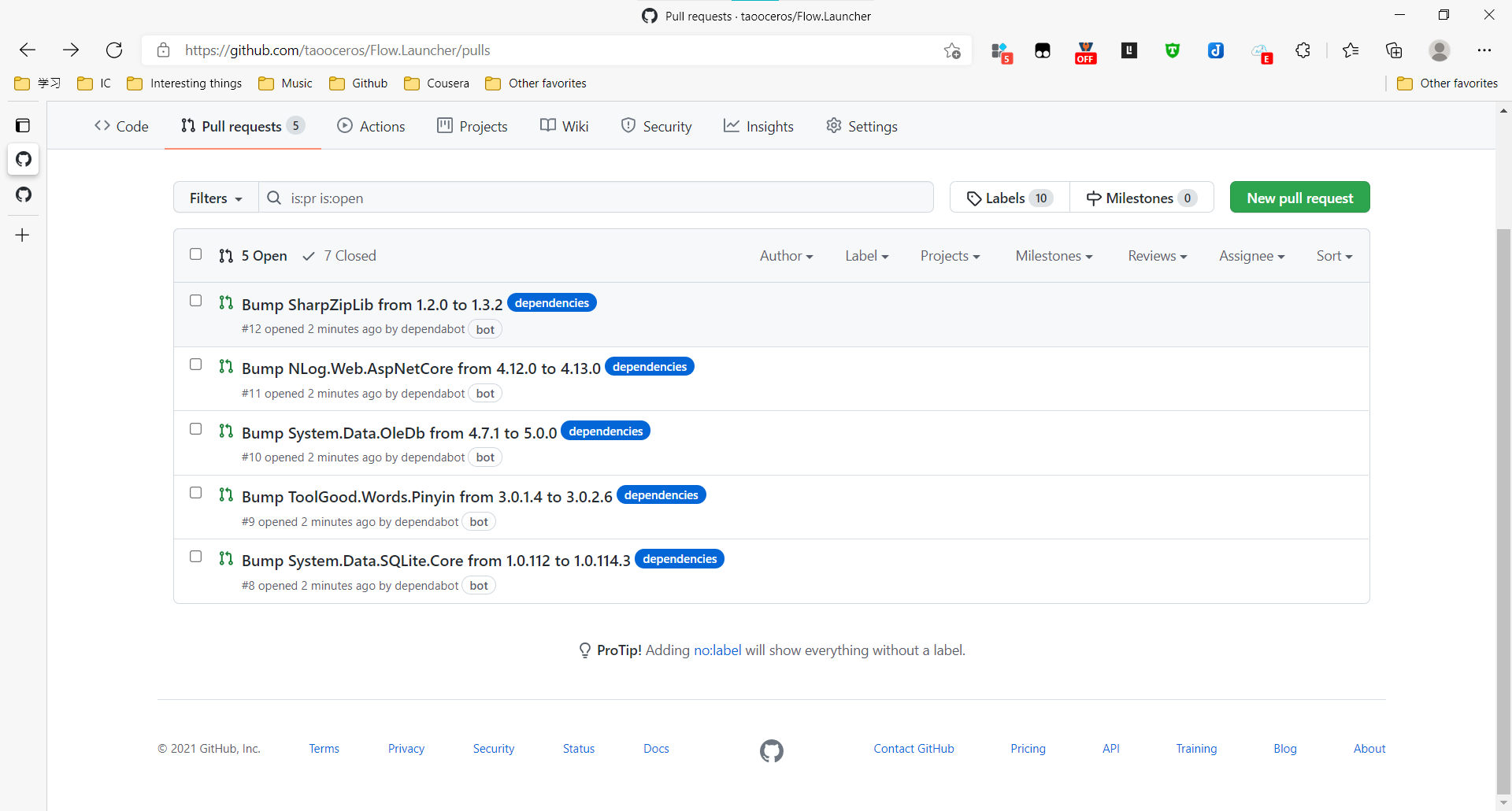Switch to the Code tab

click(x=121, y=126)
